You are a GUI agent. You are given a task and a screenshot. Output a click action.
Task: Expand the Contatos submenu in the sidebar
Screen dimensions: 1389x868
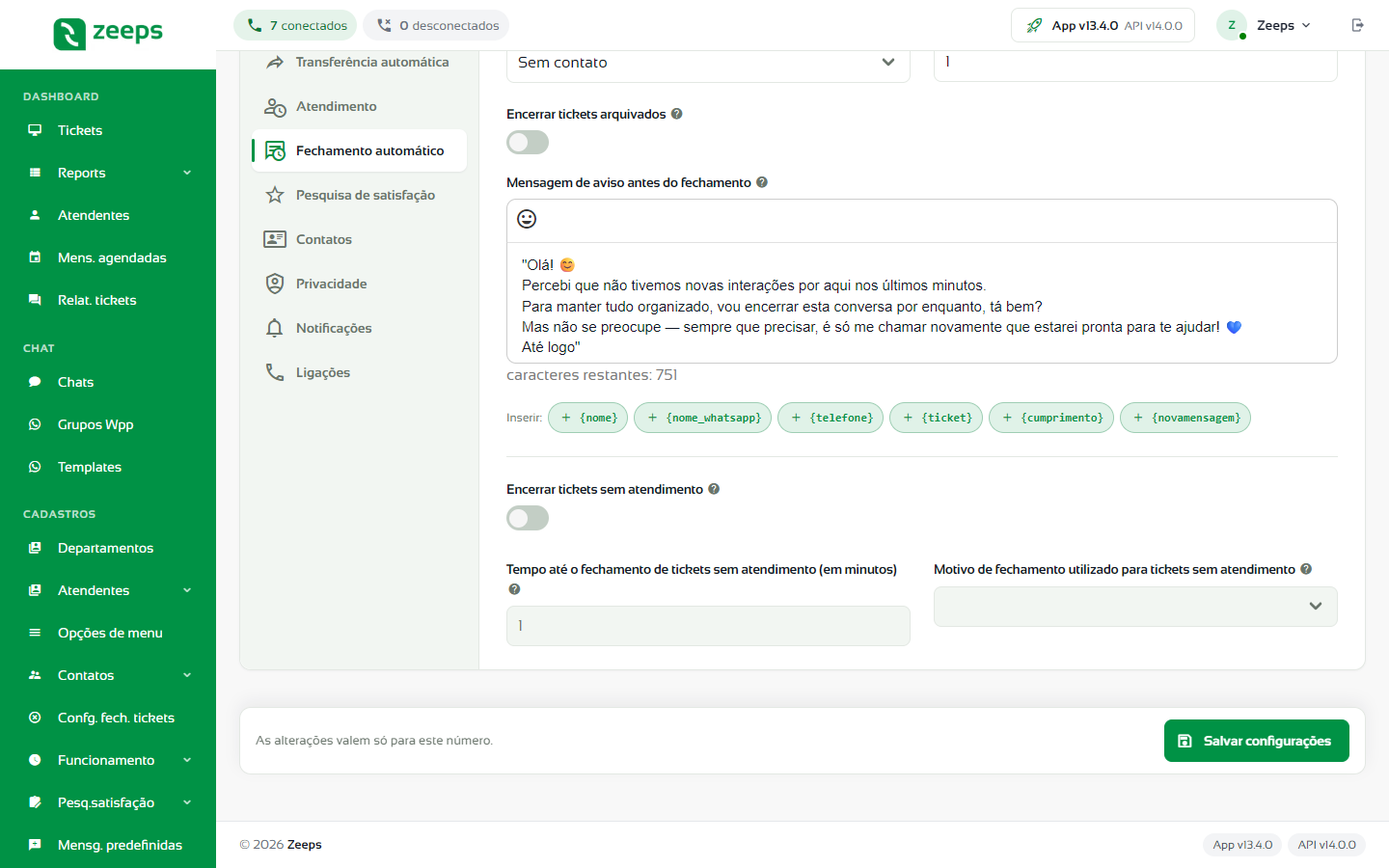187,675
